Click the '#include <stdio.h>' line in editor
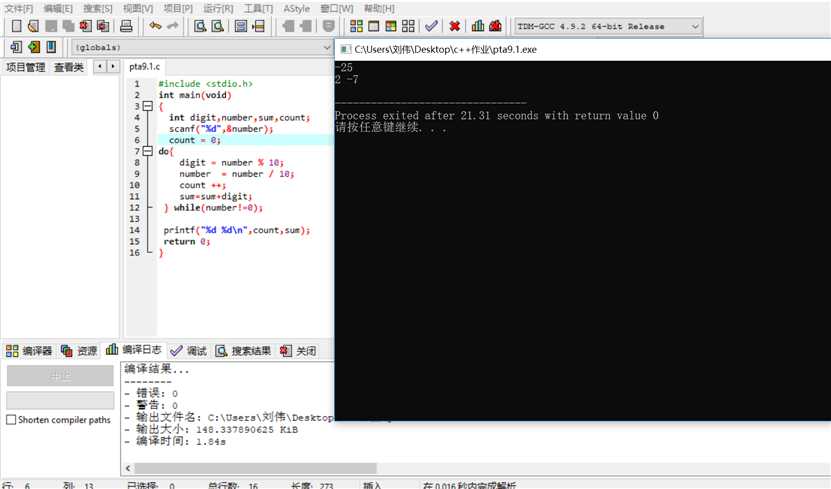The width and height of the screenshot is (831, 489). point(206,84)
